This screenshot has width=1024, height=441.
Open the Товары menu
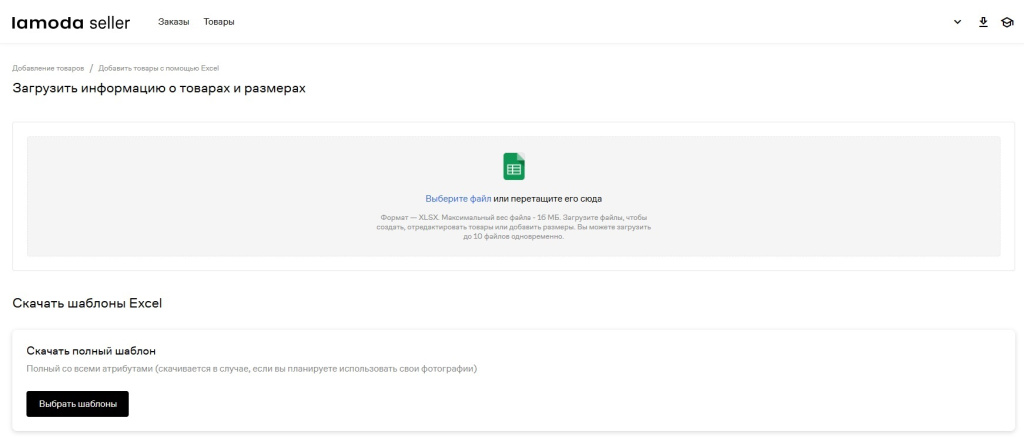pyautogui.click(x=219, y=22)
